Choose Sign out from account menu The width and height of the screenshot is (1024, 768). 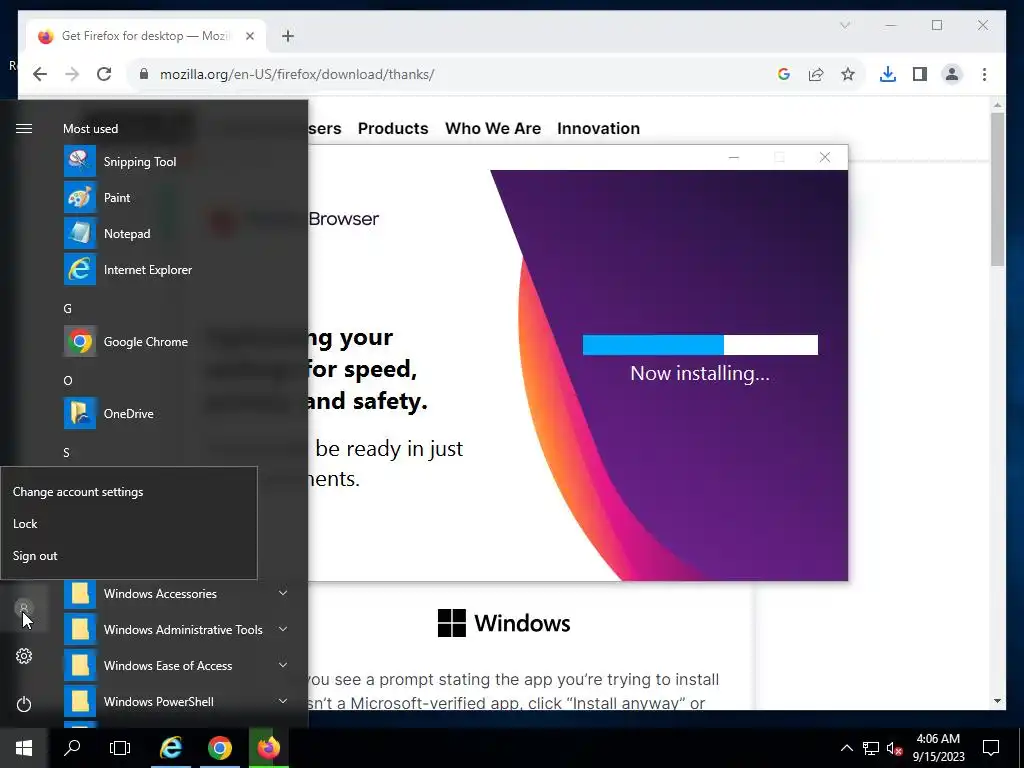(129, 556)
